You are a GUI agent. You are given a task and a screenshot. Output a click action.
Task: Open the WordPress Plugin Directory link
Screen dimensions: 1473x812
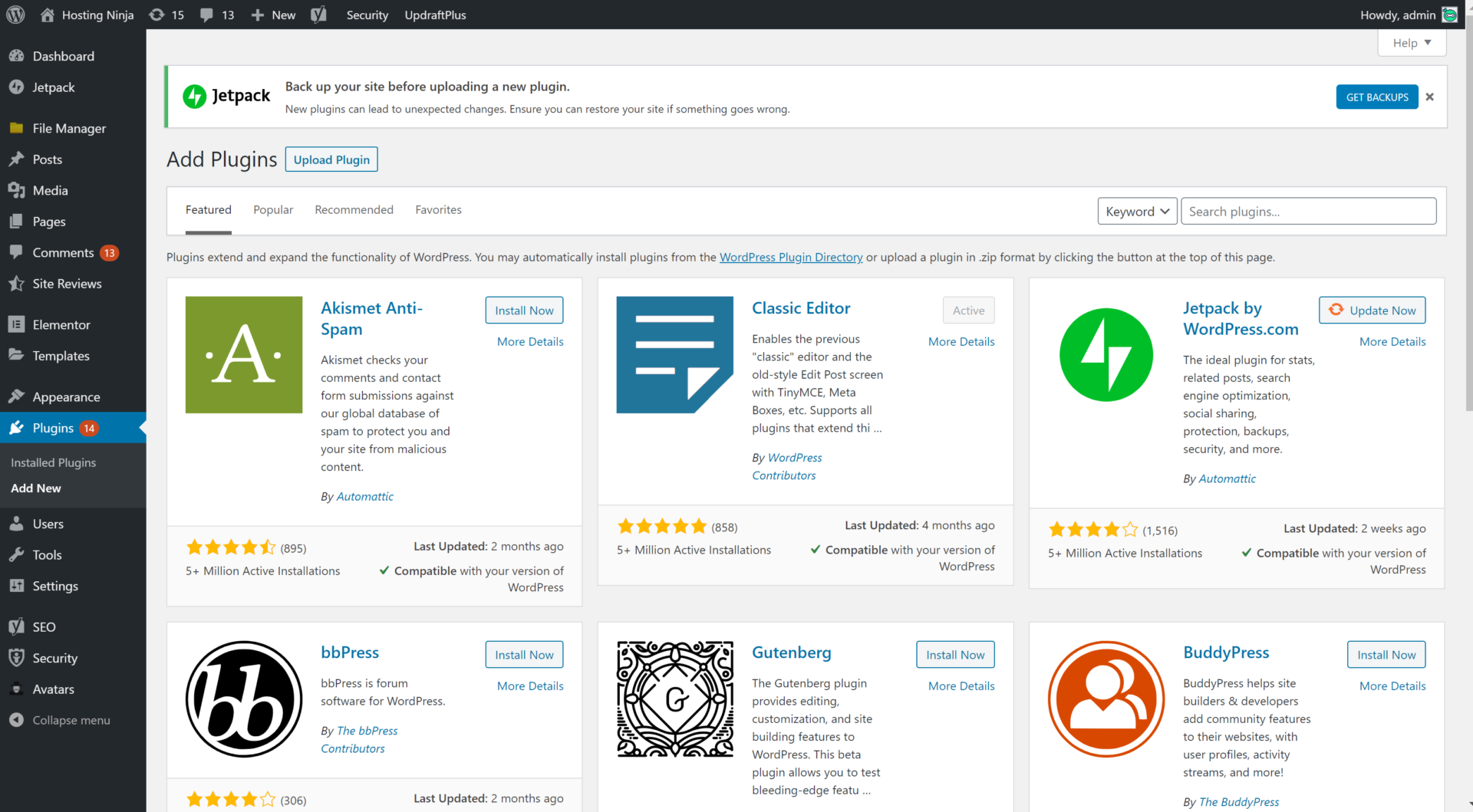pos(791,258)
